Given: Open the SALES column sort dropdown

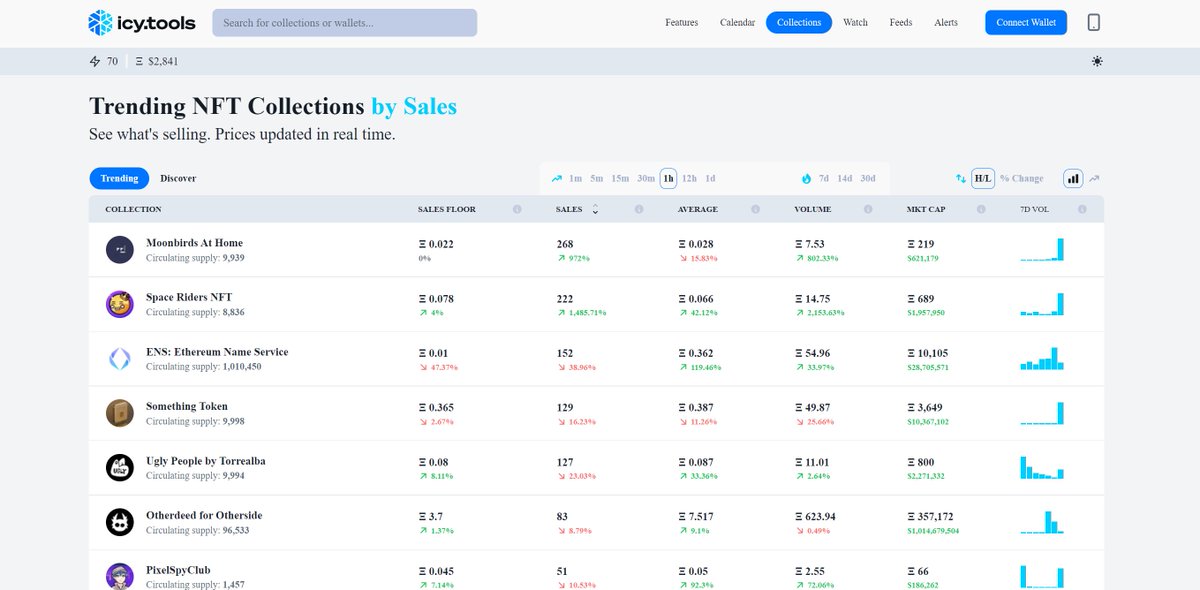Looking at the screenshot, I should point(594,209).
